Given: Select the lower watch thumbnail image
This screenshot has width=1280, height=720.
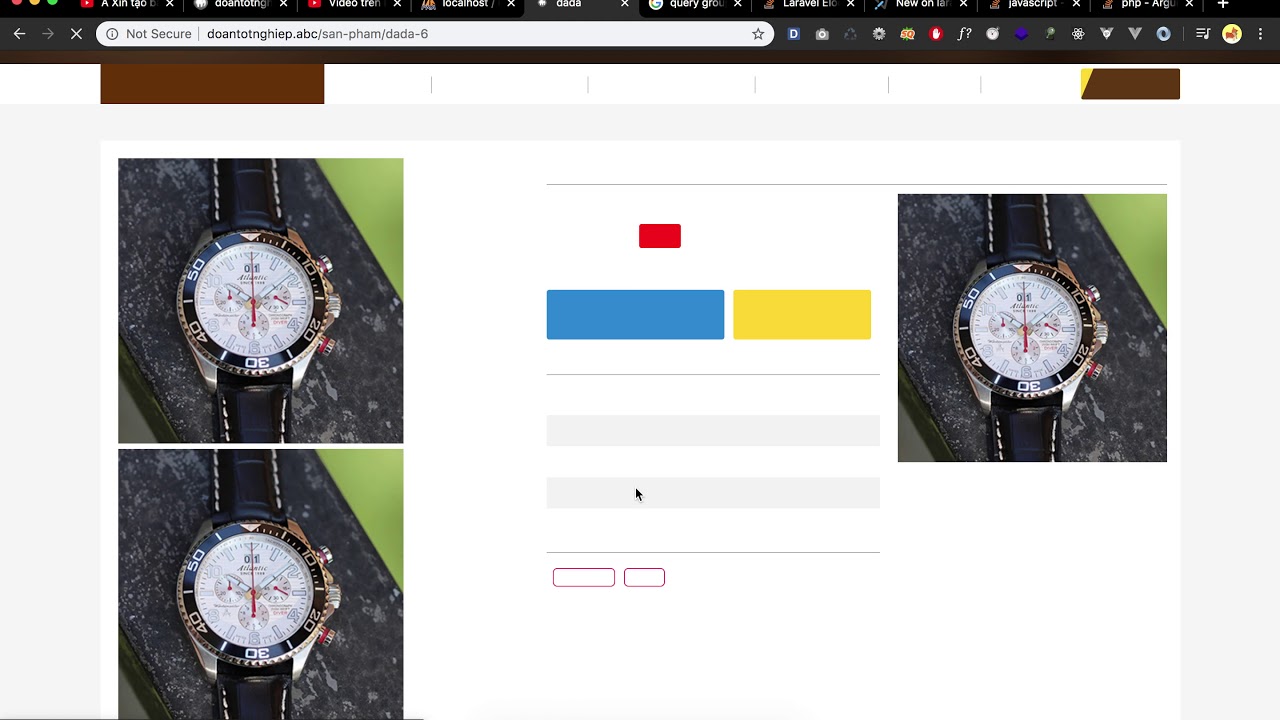Looking at the screenshot, I should [261, 584].
